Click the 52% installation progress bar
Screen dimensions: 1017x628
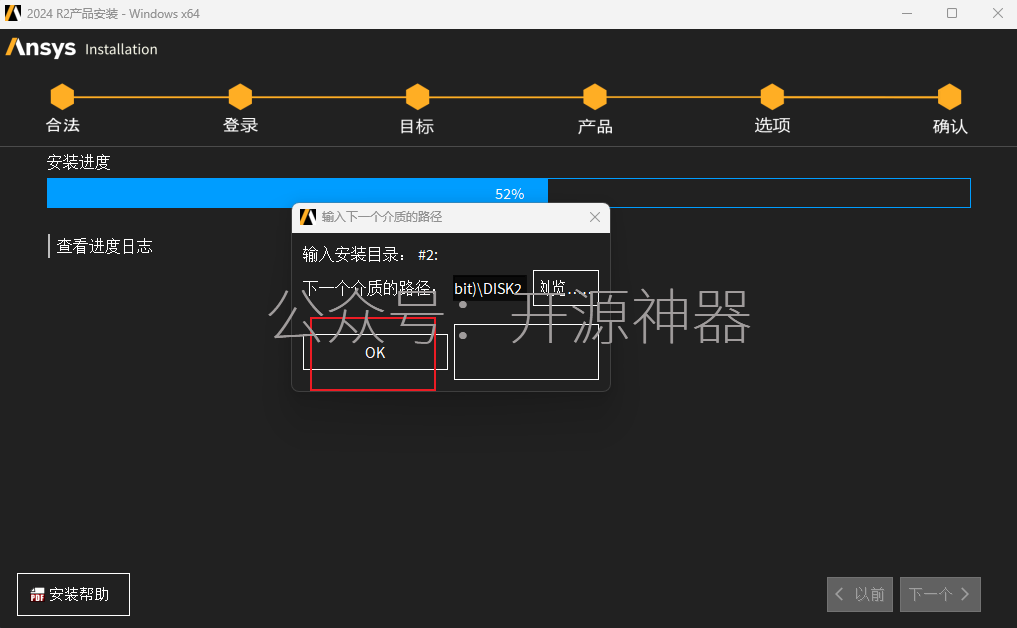tap(508, 193)
